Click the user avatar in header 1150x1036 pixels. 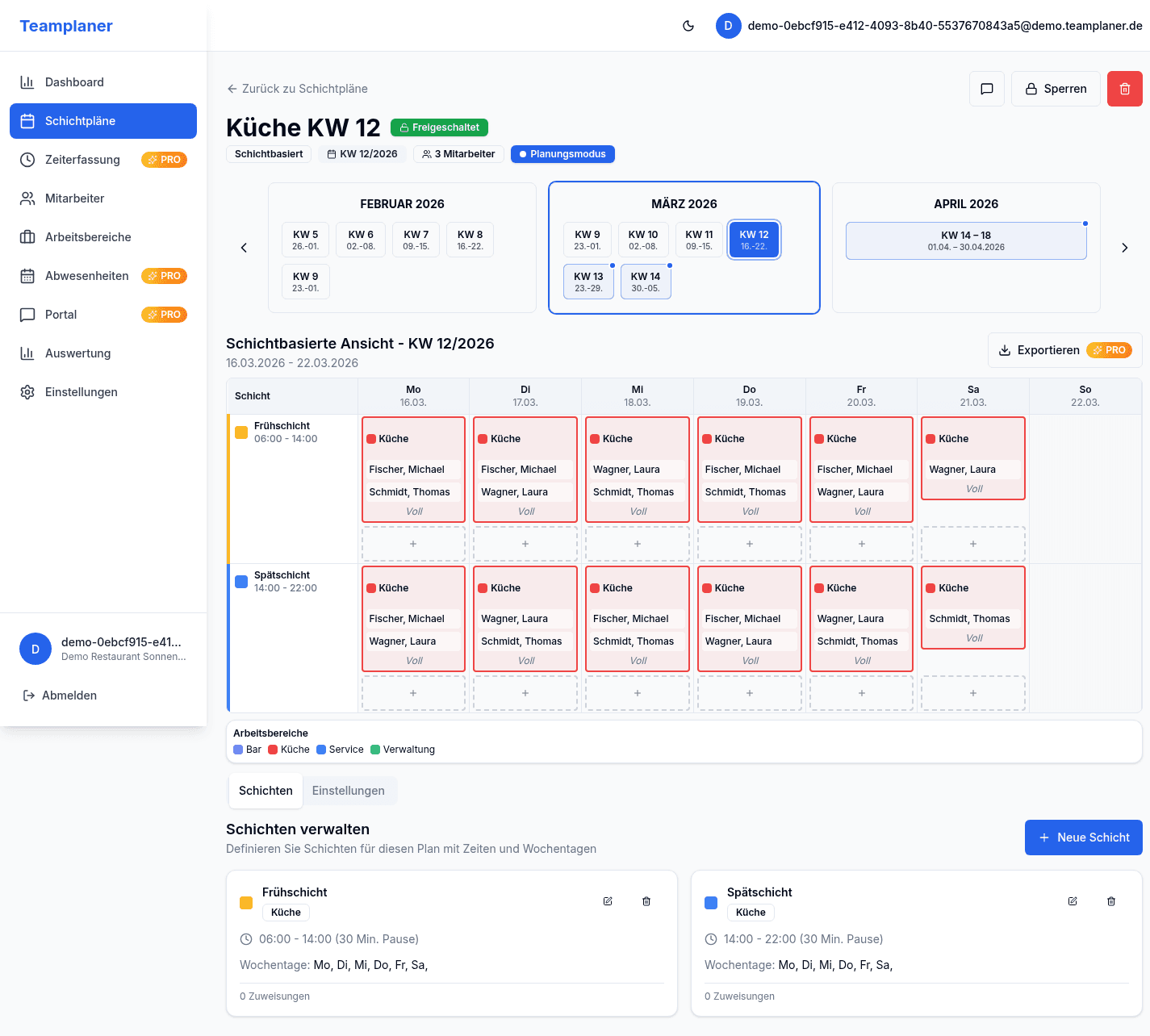[728, 26]
